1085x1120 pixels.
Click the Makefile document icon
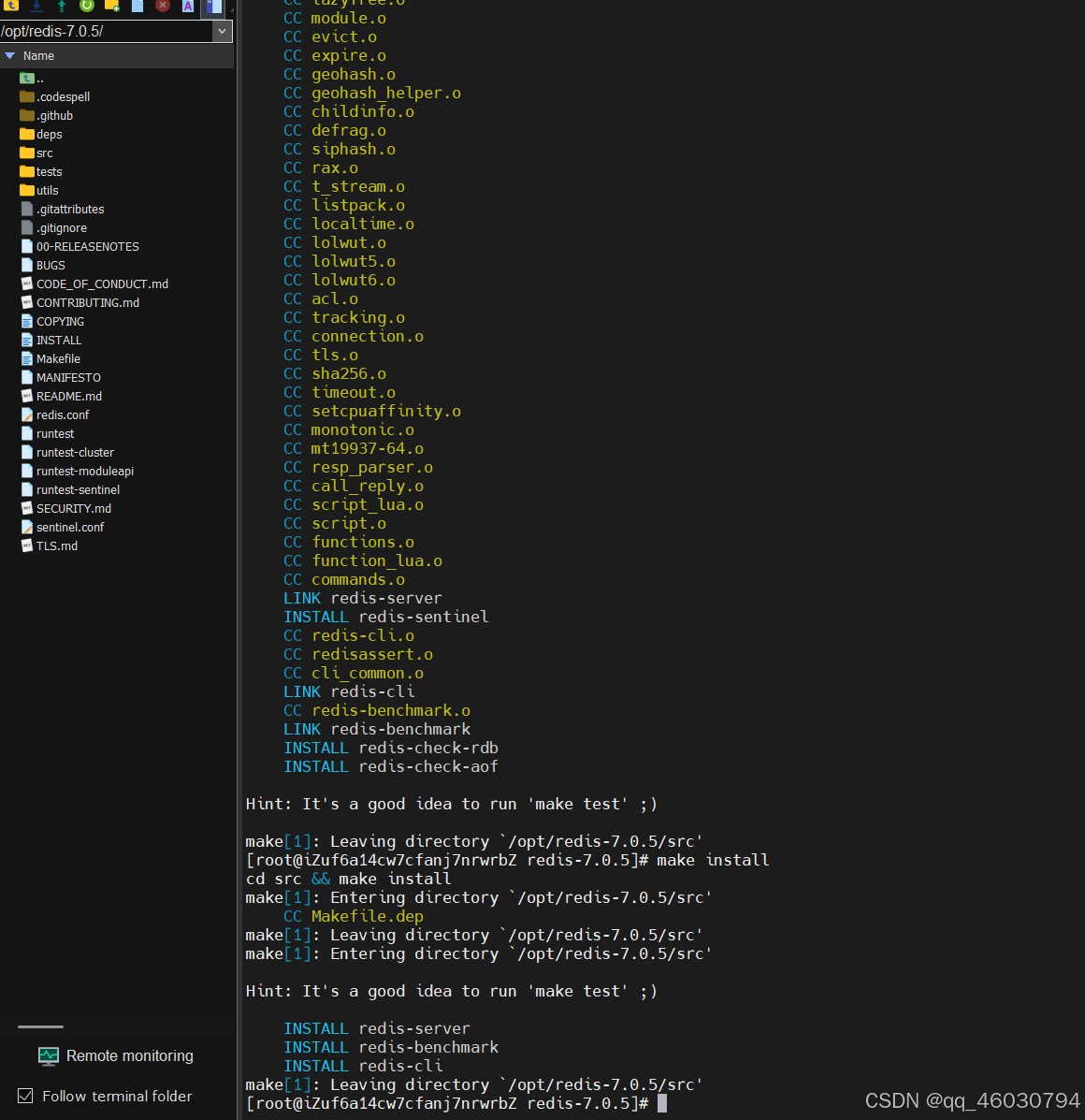click(x=27, y=358)
